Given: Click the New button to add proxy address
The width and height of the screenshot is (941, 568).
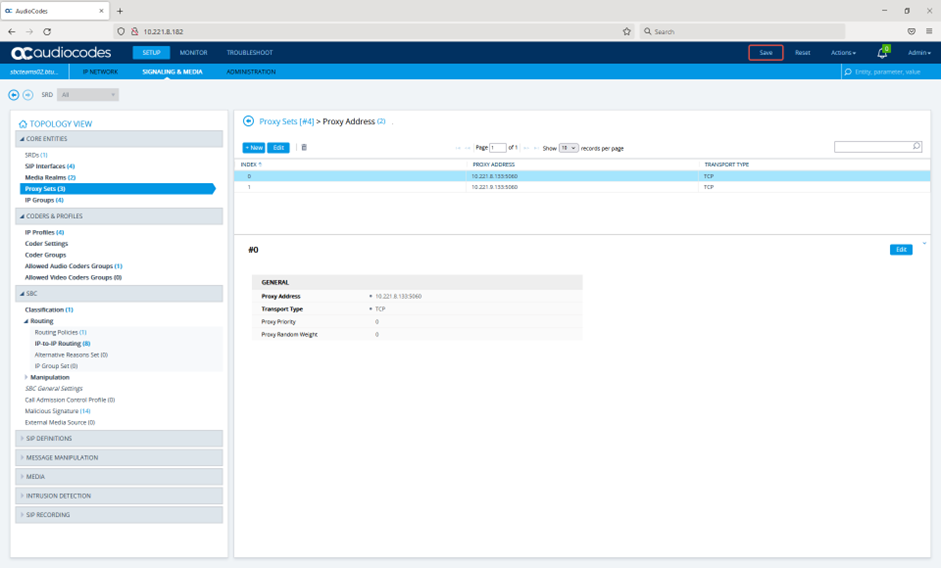Looking at the screenshot, I should click(254, 148).
